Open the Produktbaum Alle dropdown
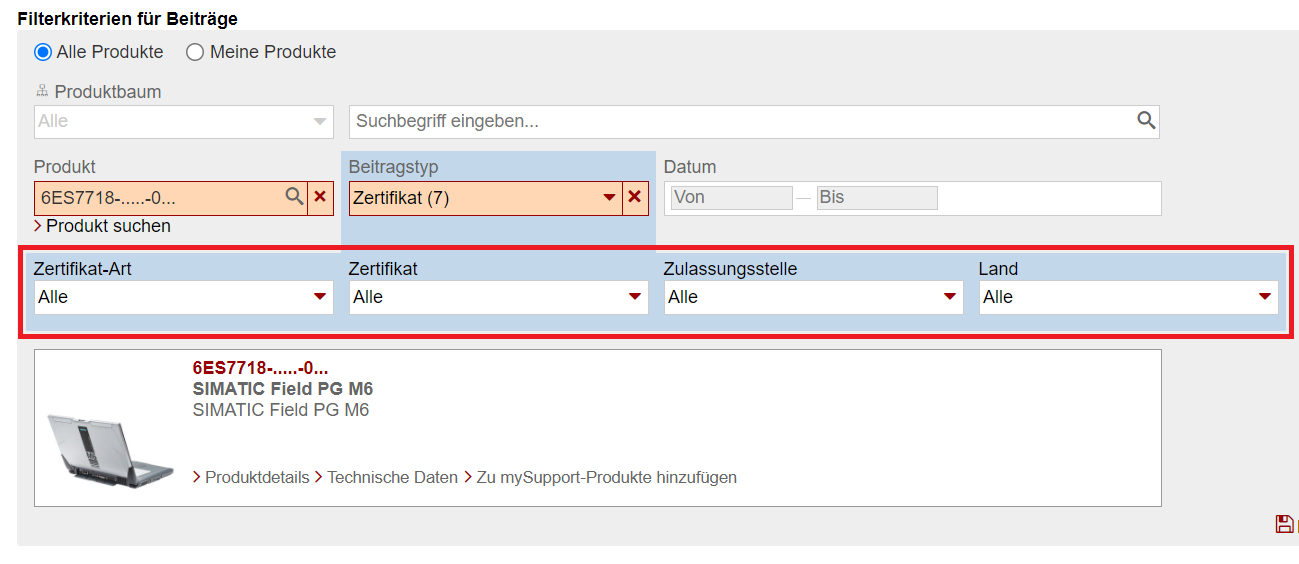This screenshot has height=564, width=1299. coord(184,121)
